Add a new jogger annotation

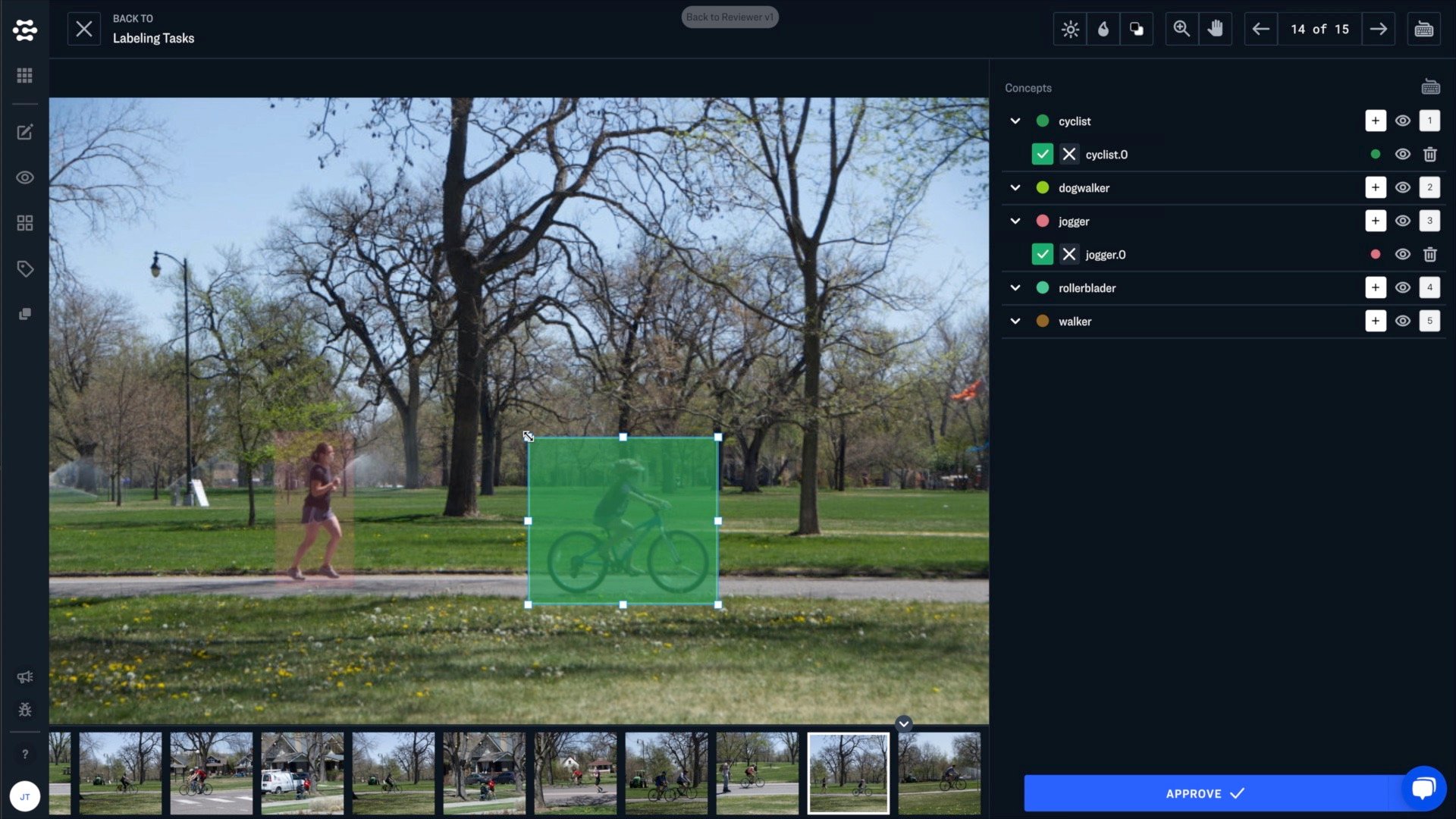[x=1375, y=221]
